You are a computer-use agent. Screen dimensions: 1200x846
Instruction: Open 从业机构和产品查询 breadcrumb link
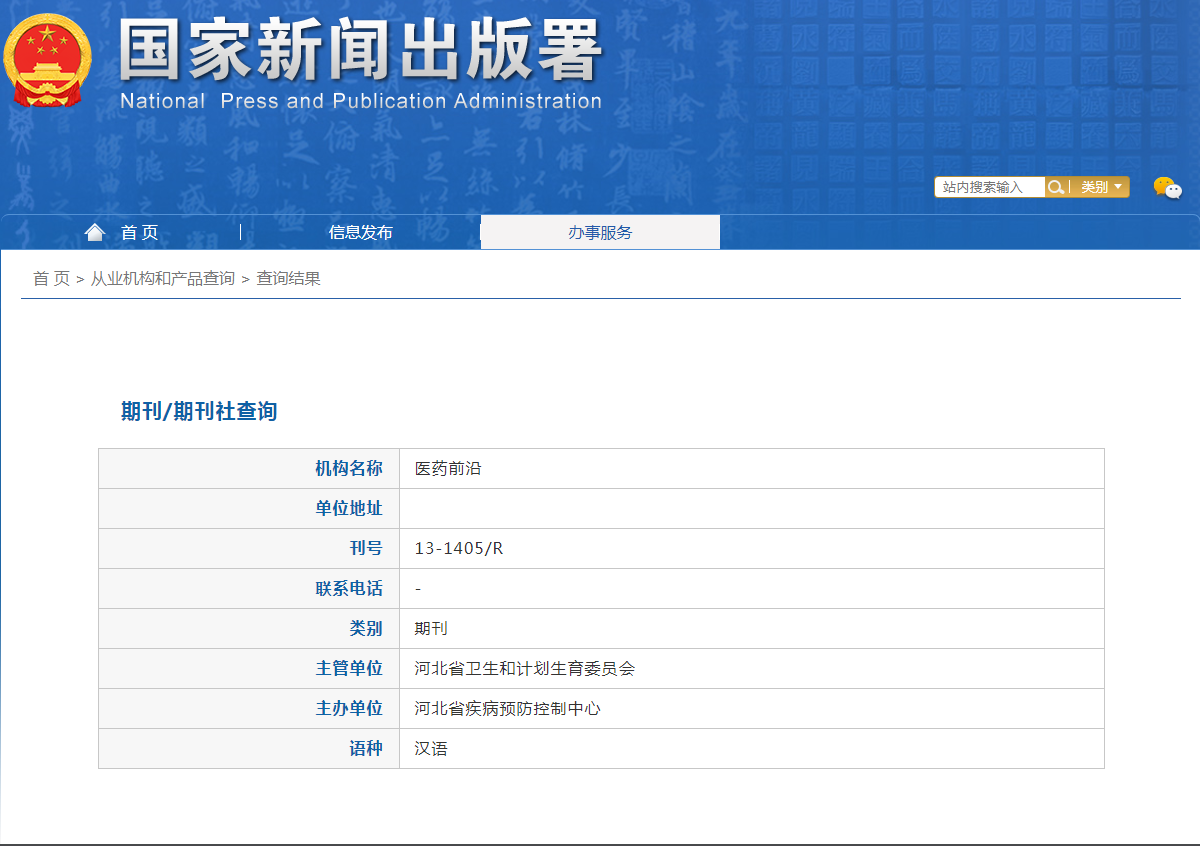tap(163, 279)
